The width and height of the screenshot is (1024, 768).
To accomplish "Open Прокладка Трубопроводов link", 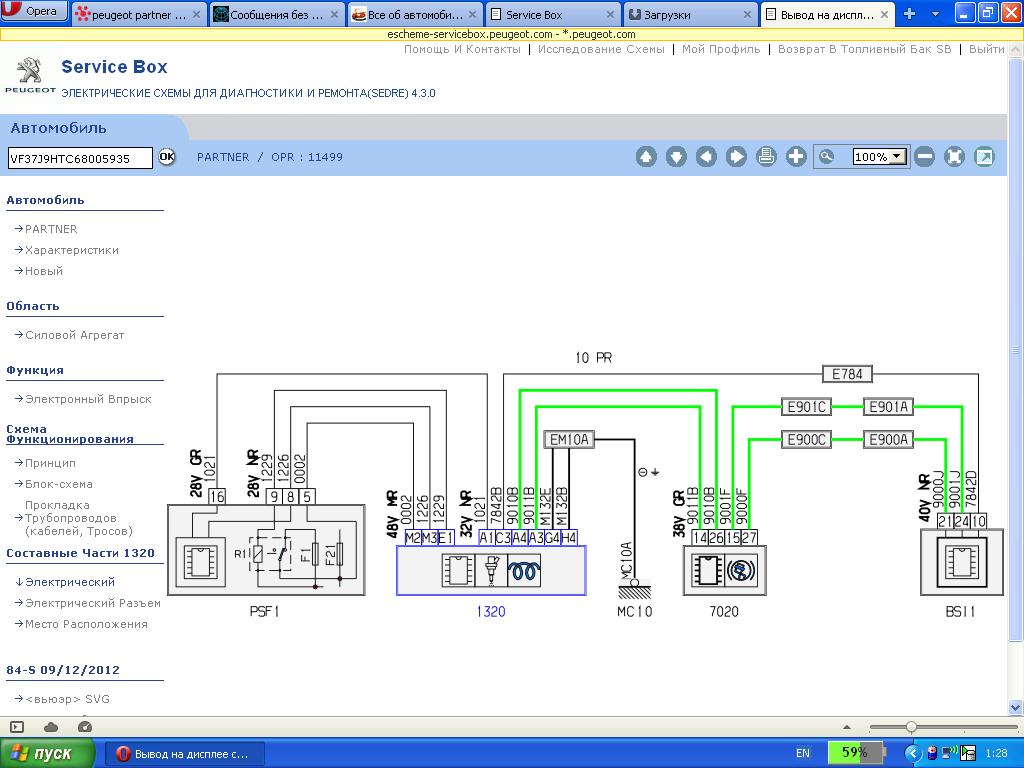I will pyautogui.click(x=78, y=518).
